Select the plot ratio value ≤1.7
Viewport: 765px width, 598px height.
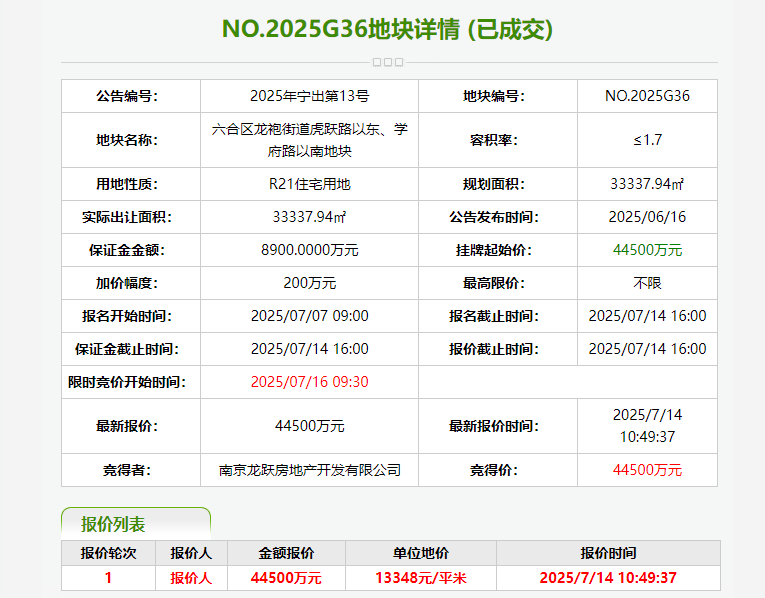pyautogui.click(x=647, y=140)
